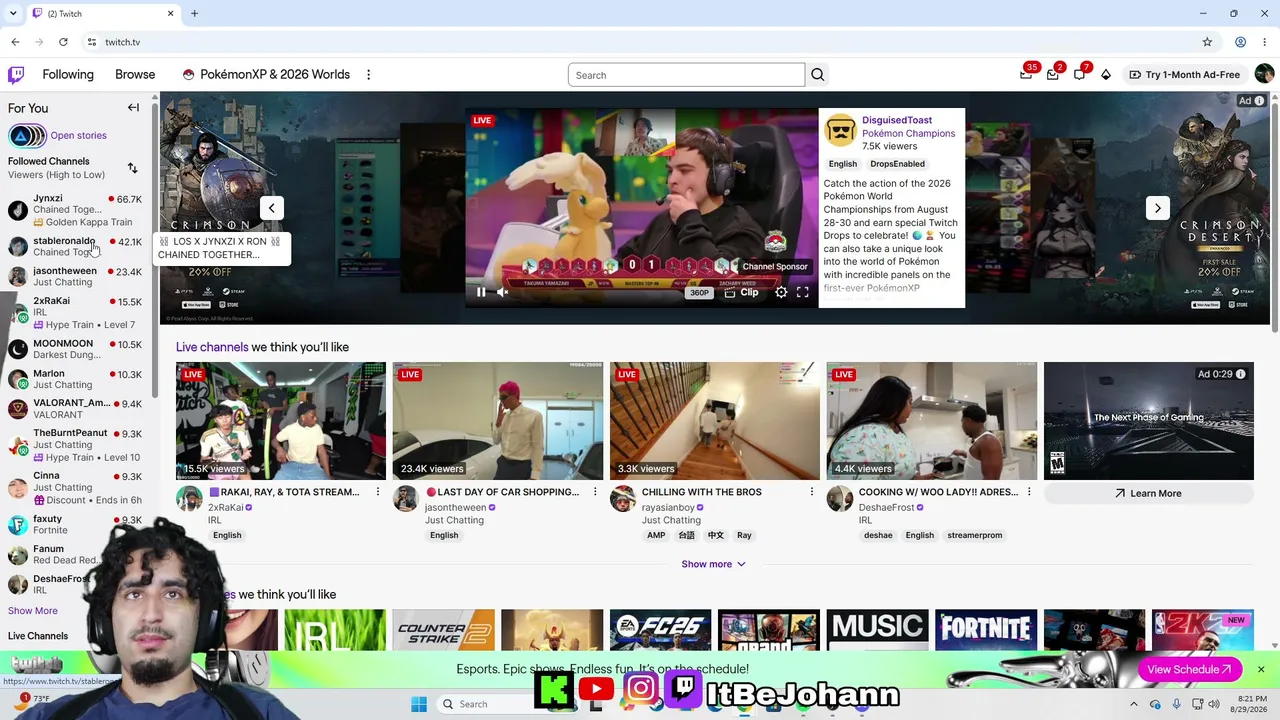Open the jasontheween car shopping stream thumbnail
Image resolution: width=1280 pixels, height=720 pixels.
tap(498, 421)
